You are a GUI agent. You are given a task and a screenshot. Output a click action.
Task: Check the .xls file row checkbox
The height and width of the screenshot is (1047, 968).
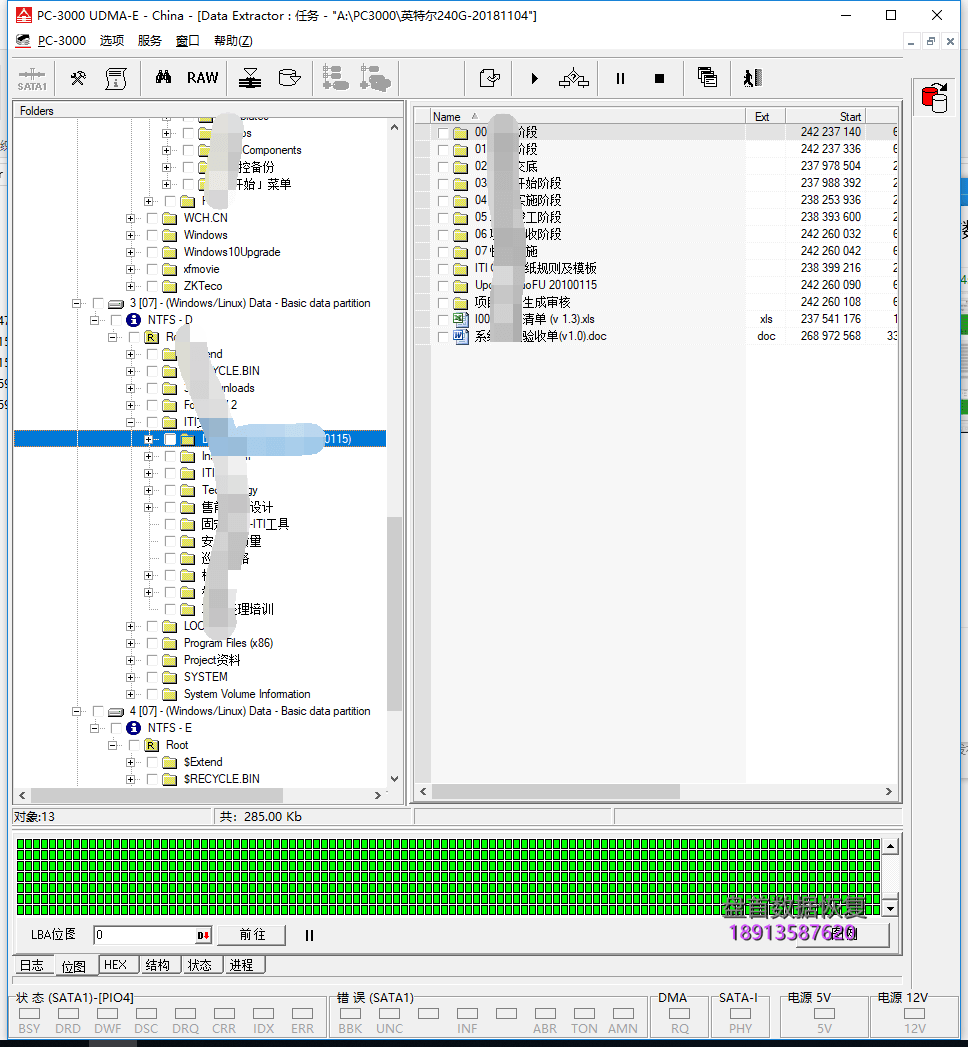click(x=443, y=320)
